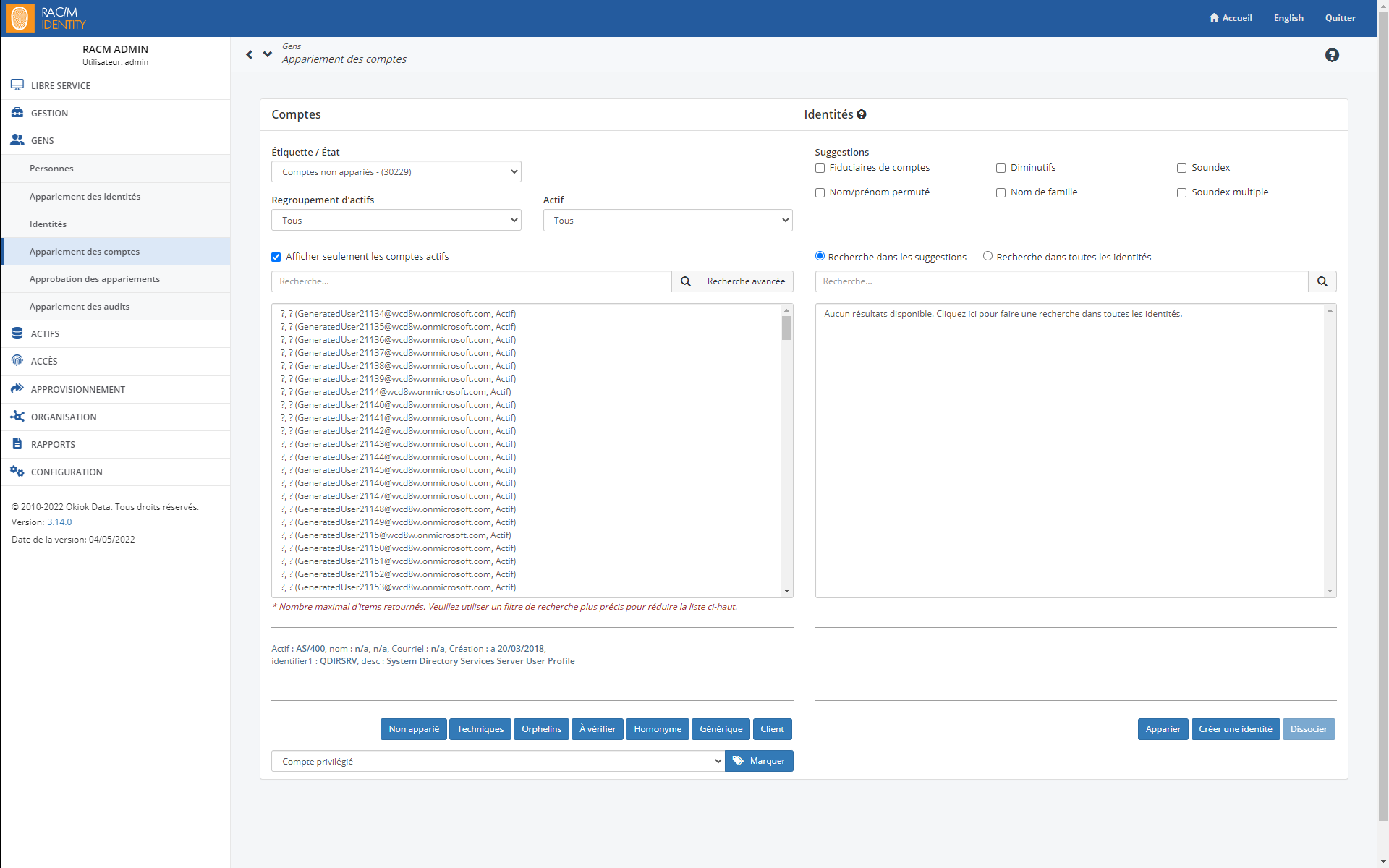Click the ACCÈS section icon in sidebar
Viewport: 1389px width, 868px height.
click(18, 361)
